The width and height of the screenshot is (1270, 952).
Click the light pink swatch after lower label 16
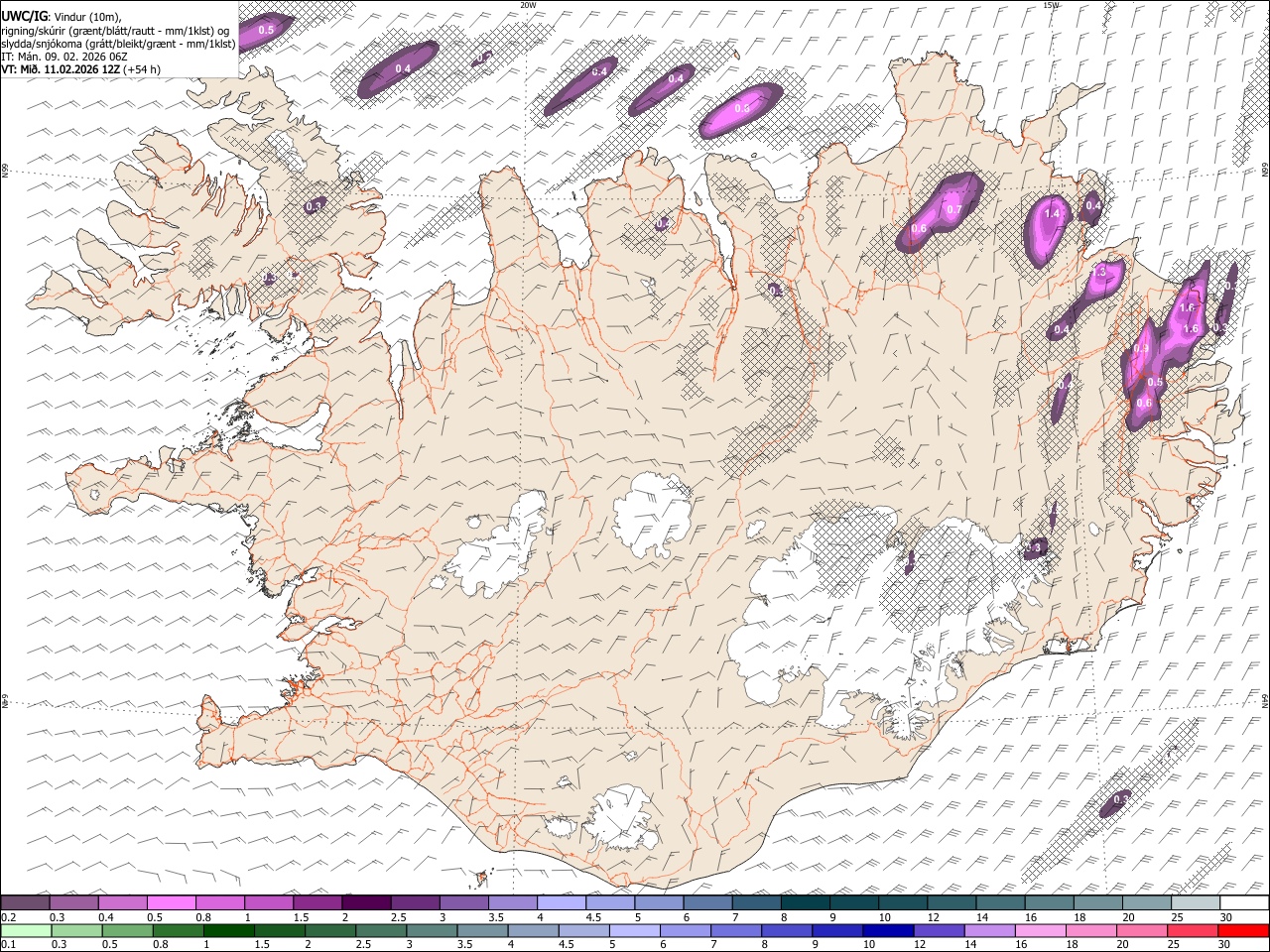(1041, 930)
